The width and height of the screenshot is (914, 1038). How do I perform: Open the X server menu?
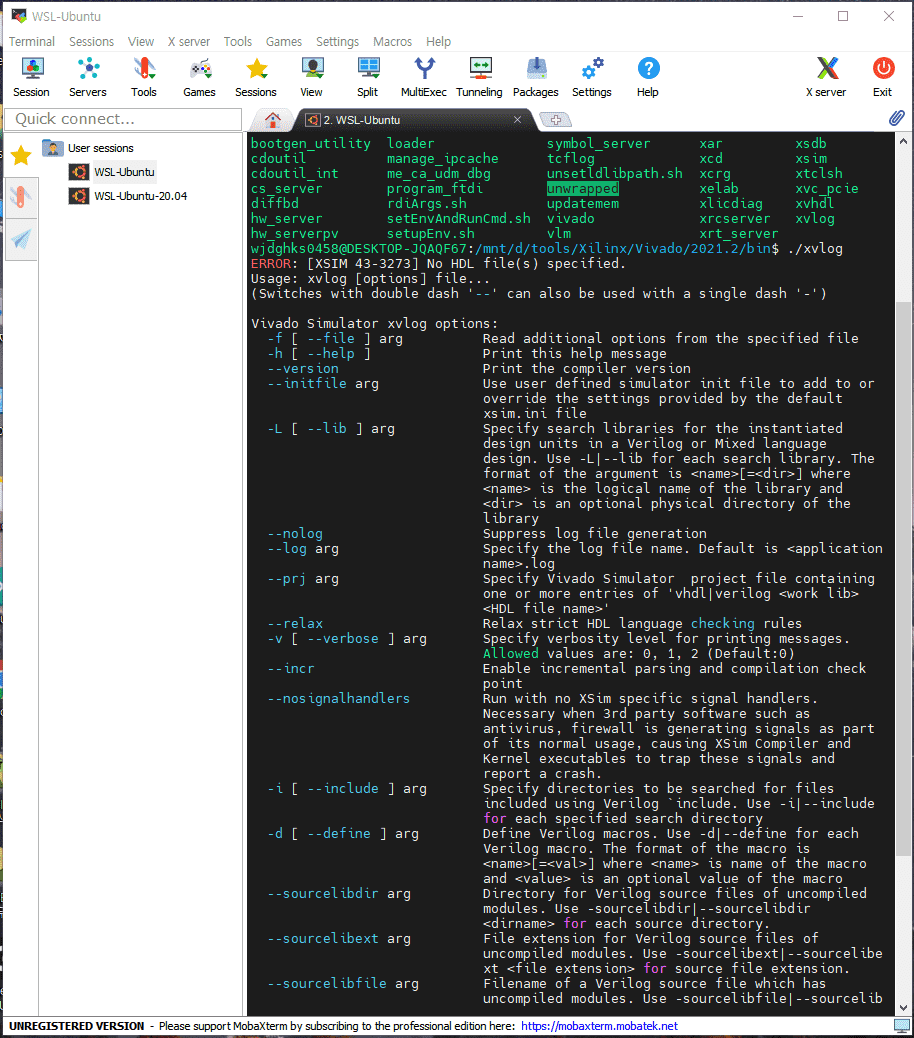point(189,42)
